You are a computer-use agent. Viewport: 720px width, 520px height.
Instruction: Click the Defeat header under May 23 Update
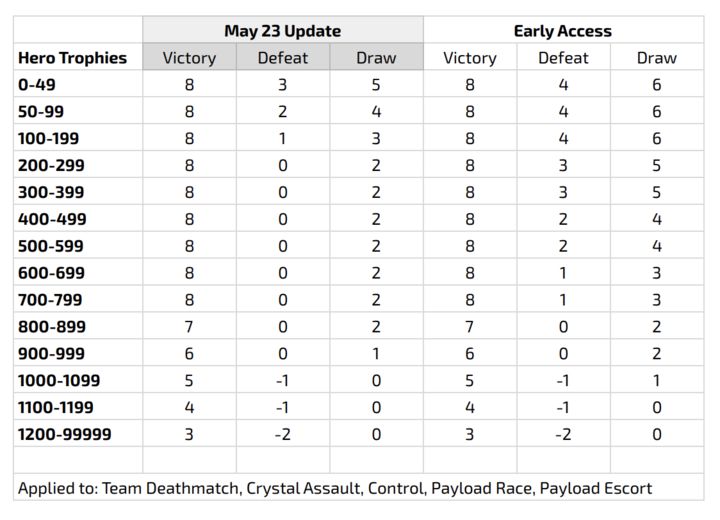click(283, 57)
